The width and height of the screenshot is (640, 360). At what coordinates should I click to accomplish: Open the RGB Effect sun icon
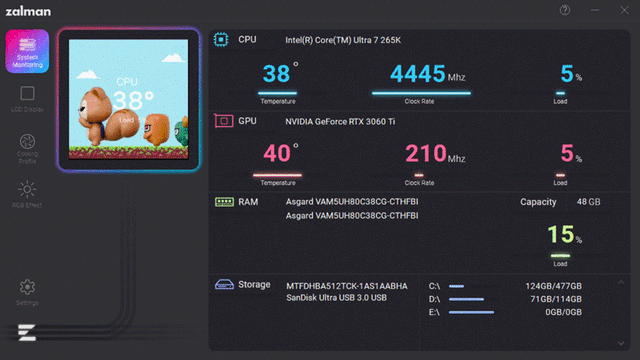pyautogui.click(x=27, y=189)
